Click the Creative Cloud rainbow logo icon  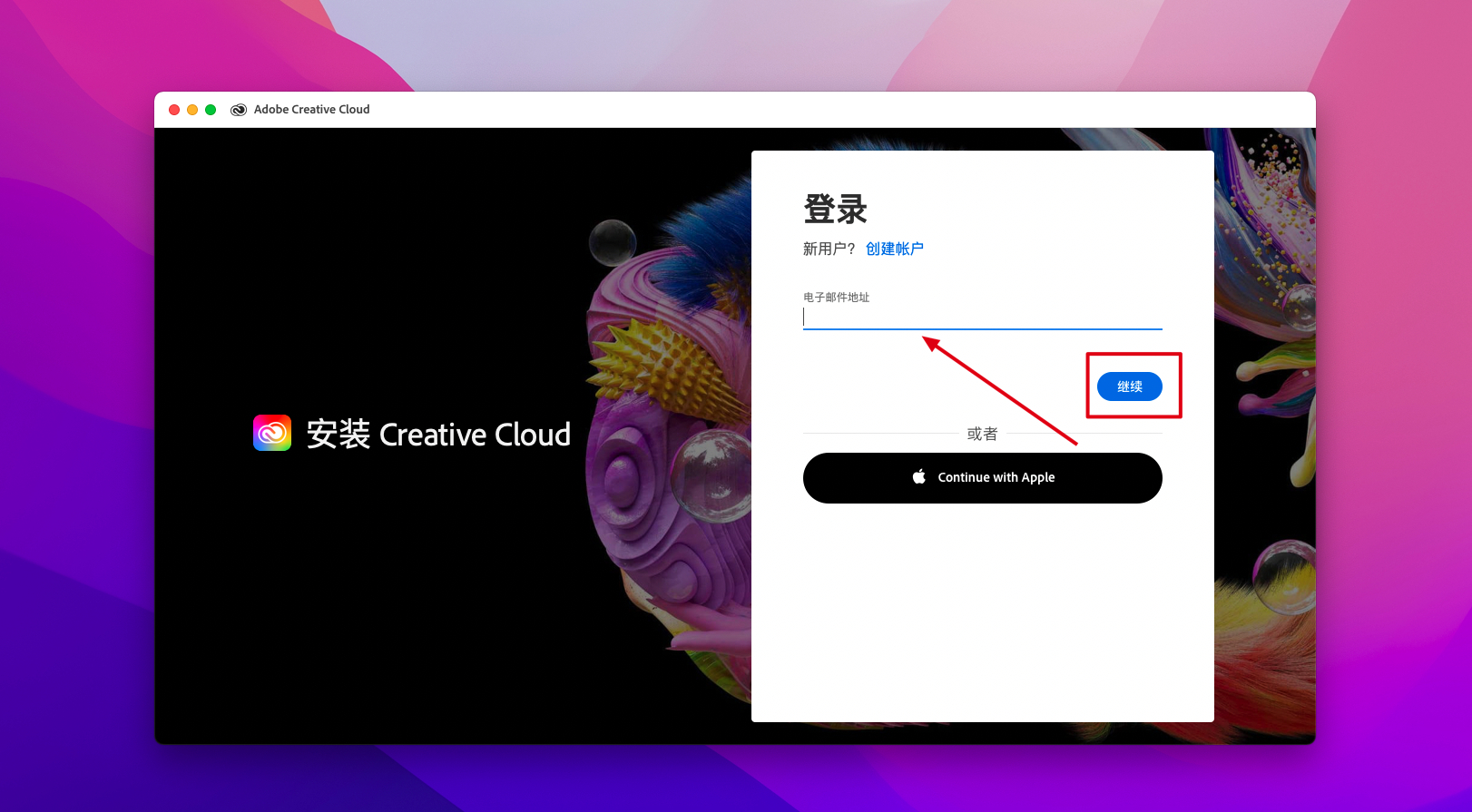click(272, 433)
